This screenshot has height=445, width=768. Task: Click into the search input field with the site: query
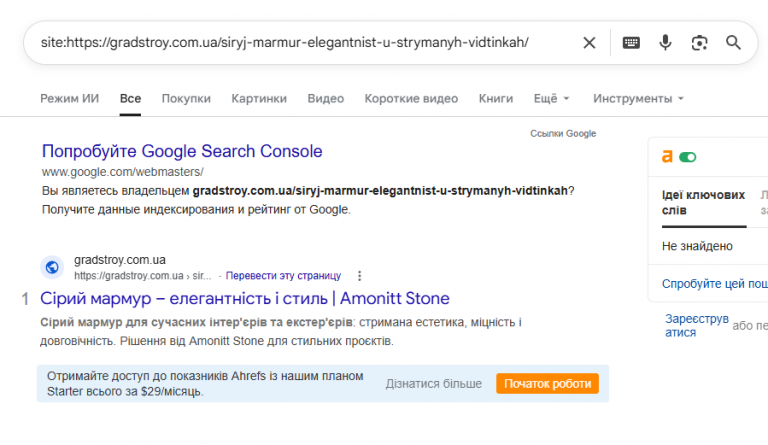285,43
